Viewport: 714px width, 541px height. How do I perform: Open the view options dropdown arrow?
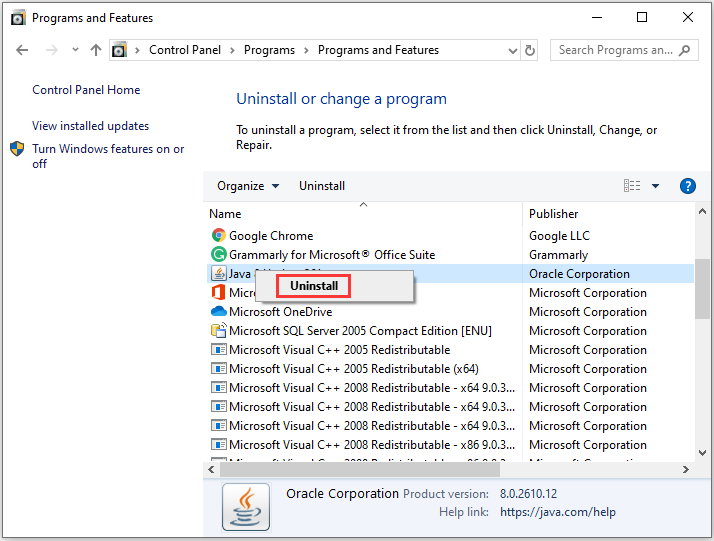click(x=655, y=186)
